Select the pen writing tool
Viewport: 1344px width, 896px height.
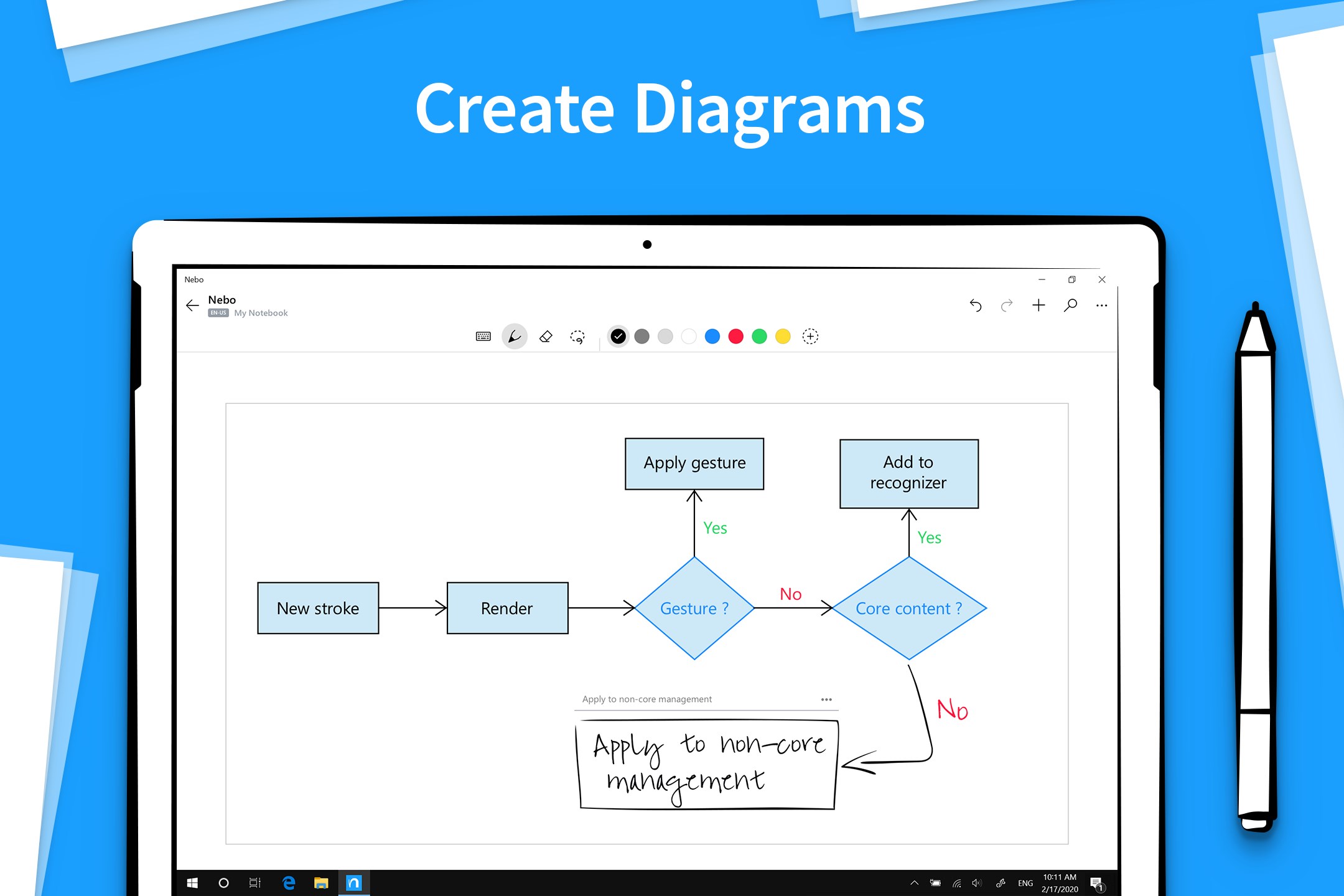[515, 337]
